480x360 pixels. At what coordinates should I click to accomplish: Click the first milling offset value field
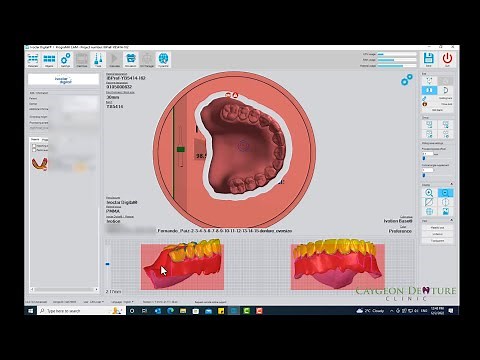[x=428, y=154]
